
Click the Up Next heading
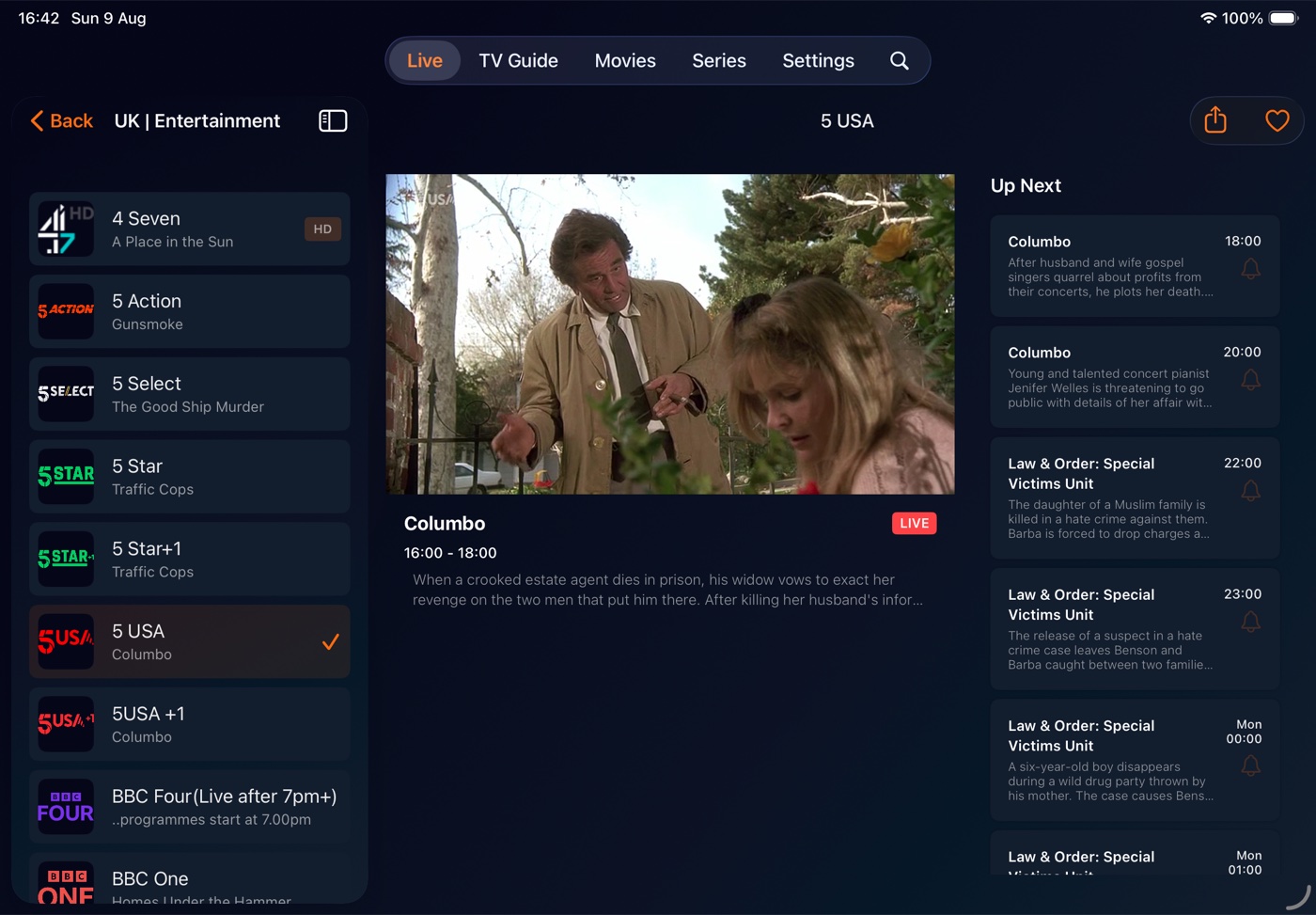1026,185
